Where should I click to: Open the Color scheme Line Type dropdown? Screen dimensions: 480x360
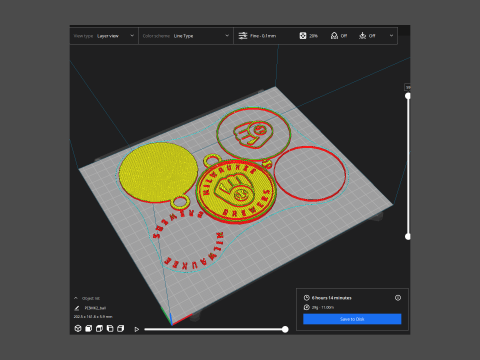[x=186, y=36]
